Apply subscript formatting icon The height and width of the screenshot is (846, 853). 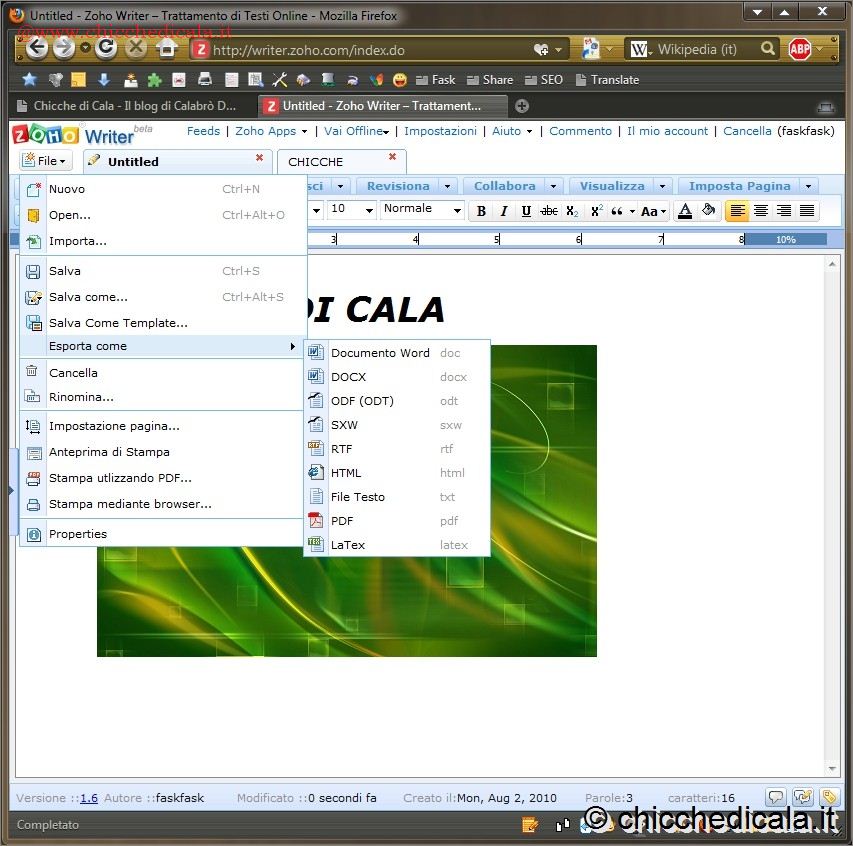[572, 211]
